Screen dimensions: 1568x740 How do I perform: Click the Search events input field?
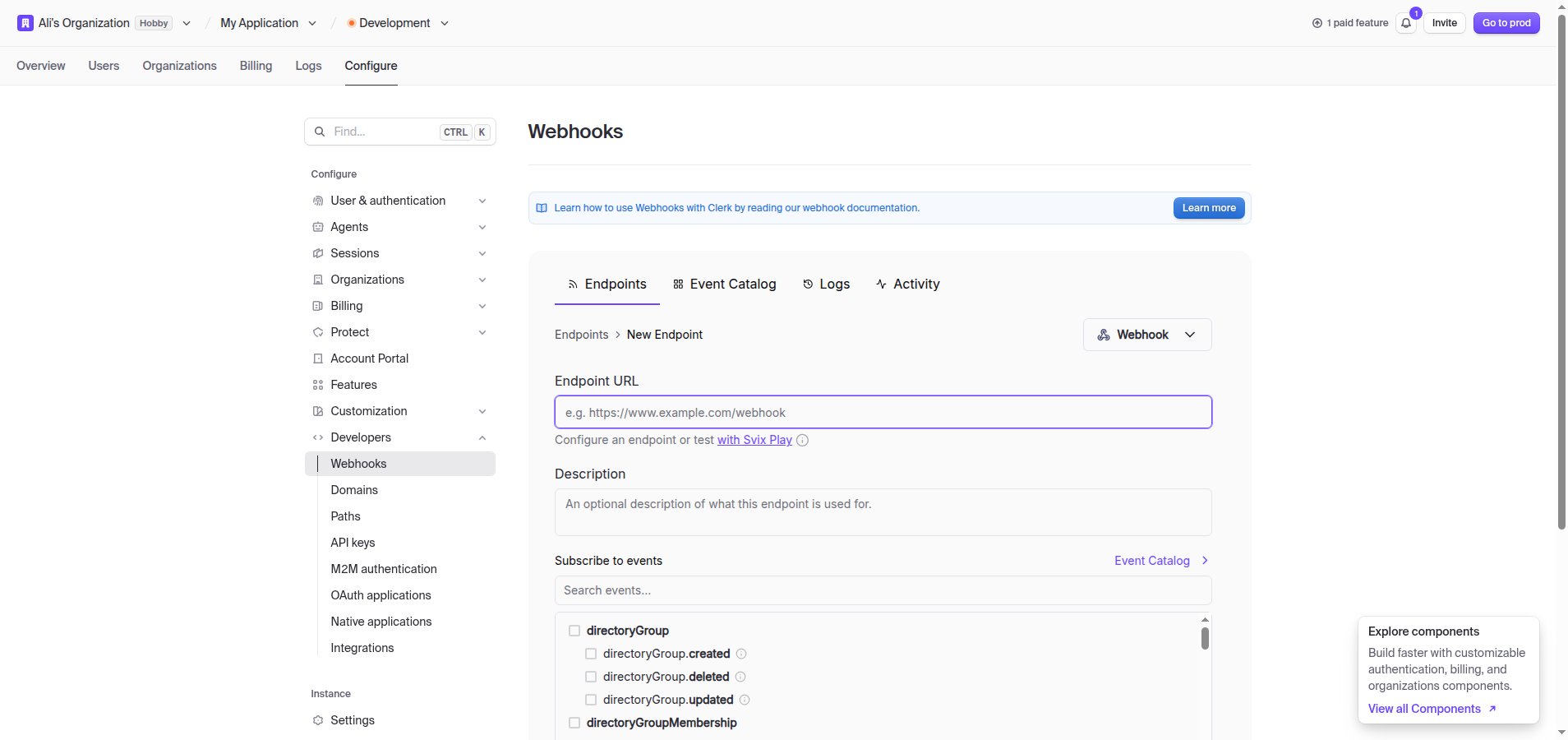click(x=883, y=590)
